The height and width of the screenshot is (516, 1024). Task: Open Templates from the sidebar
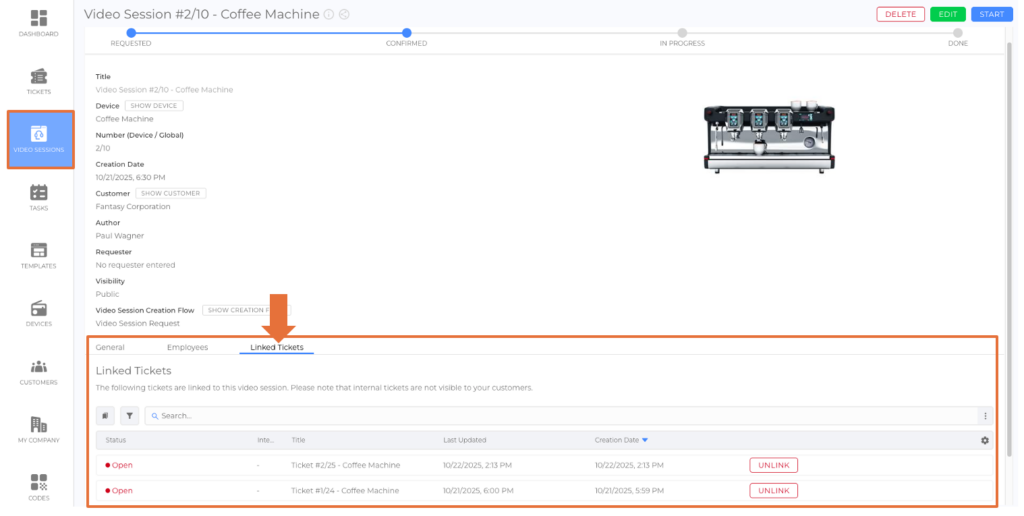tap(39, 255)
